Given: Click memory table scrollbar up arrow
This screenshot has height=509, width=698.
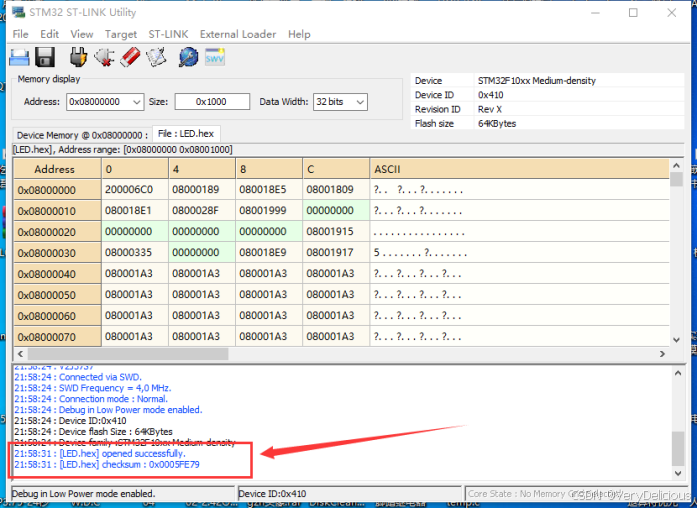Looking at the screenshot, I should click(676, 166).
